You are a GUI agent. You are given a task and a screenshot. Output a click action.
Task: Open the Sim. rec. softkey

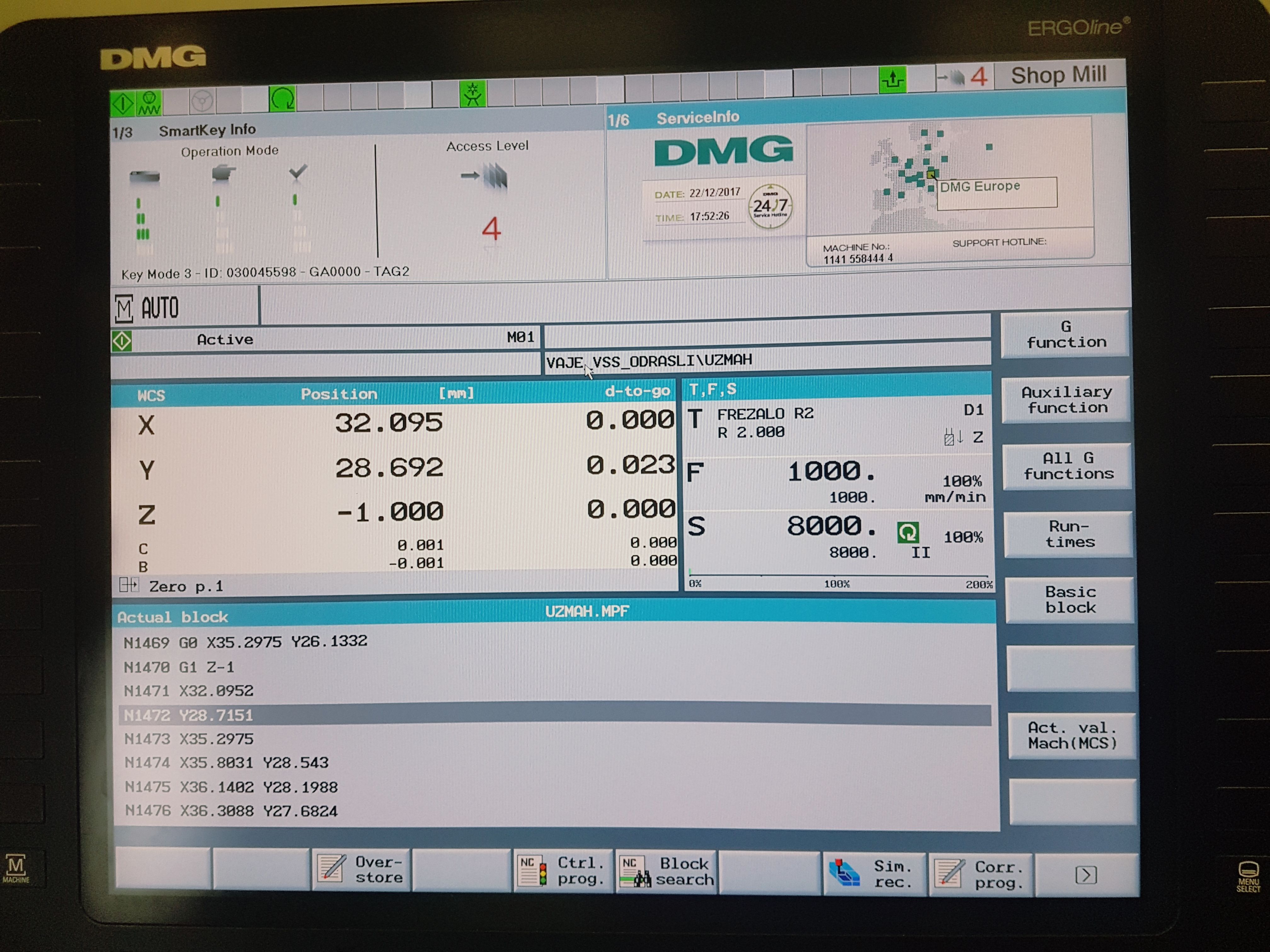[x=874, y=873]
